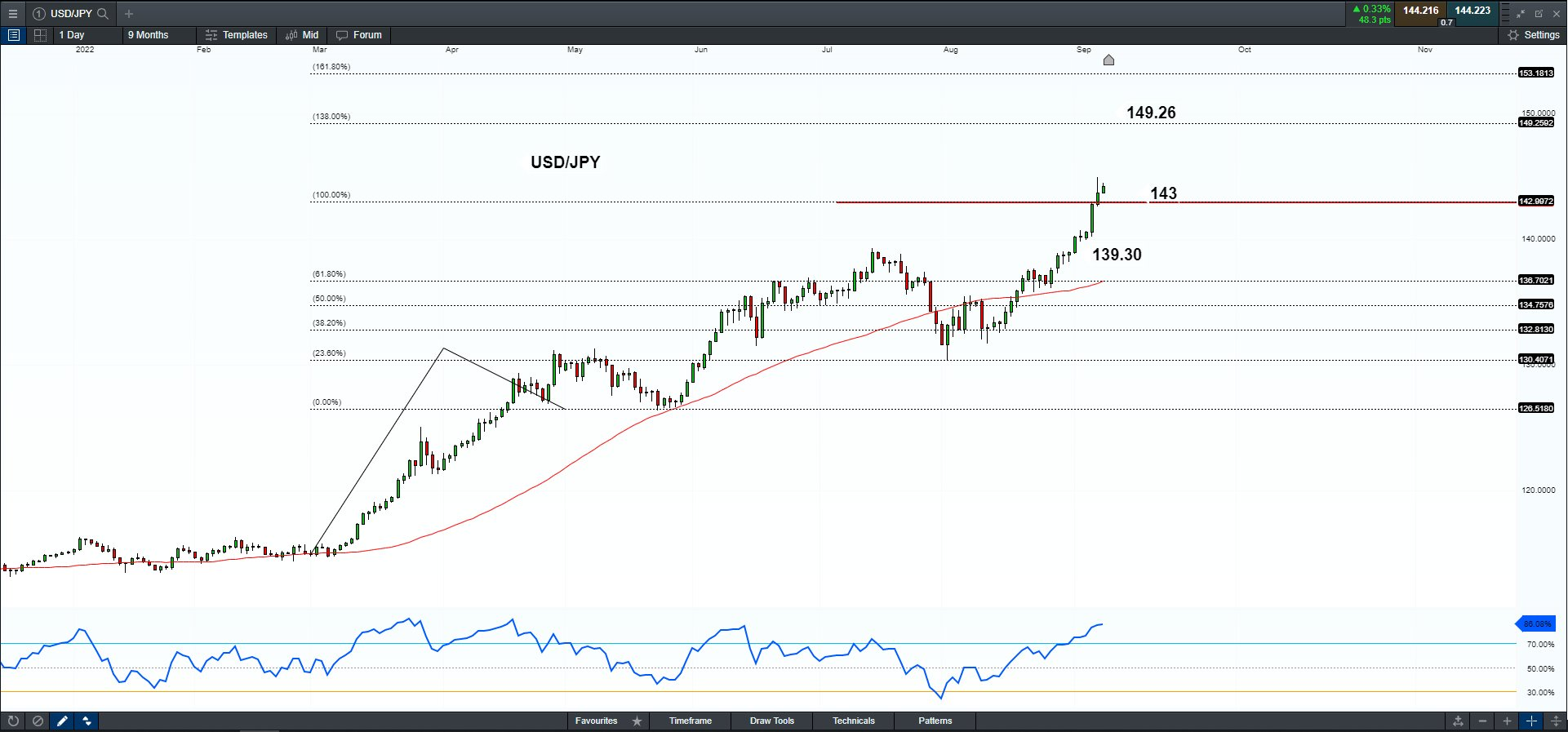Click the 132.8130 price axis label
This screenshot has width=1568, height=732.
(x=1536, y=330)
